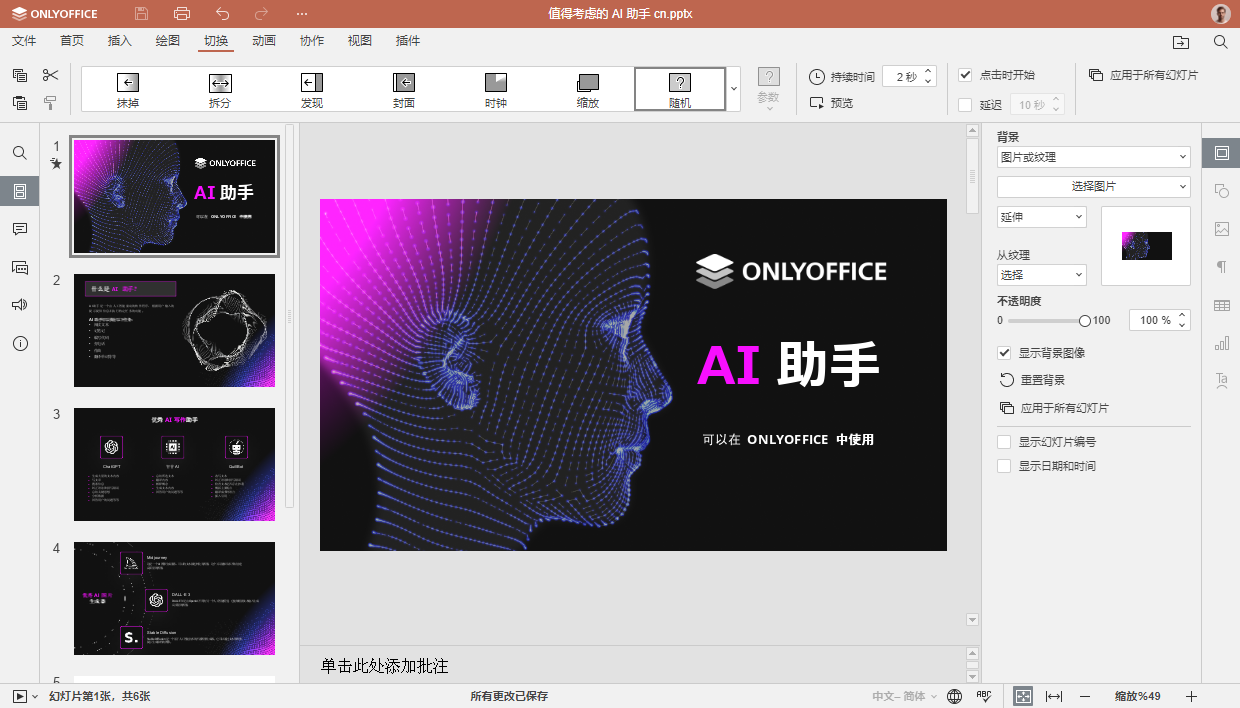Open image settings in right sidebar
Screen dimensions: 1240x708
(1221, 229)
